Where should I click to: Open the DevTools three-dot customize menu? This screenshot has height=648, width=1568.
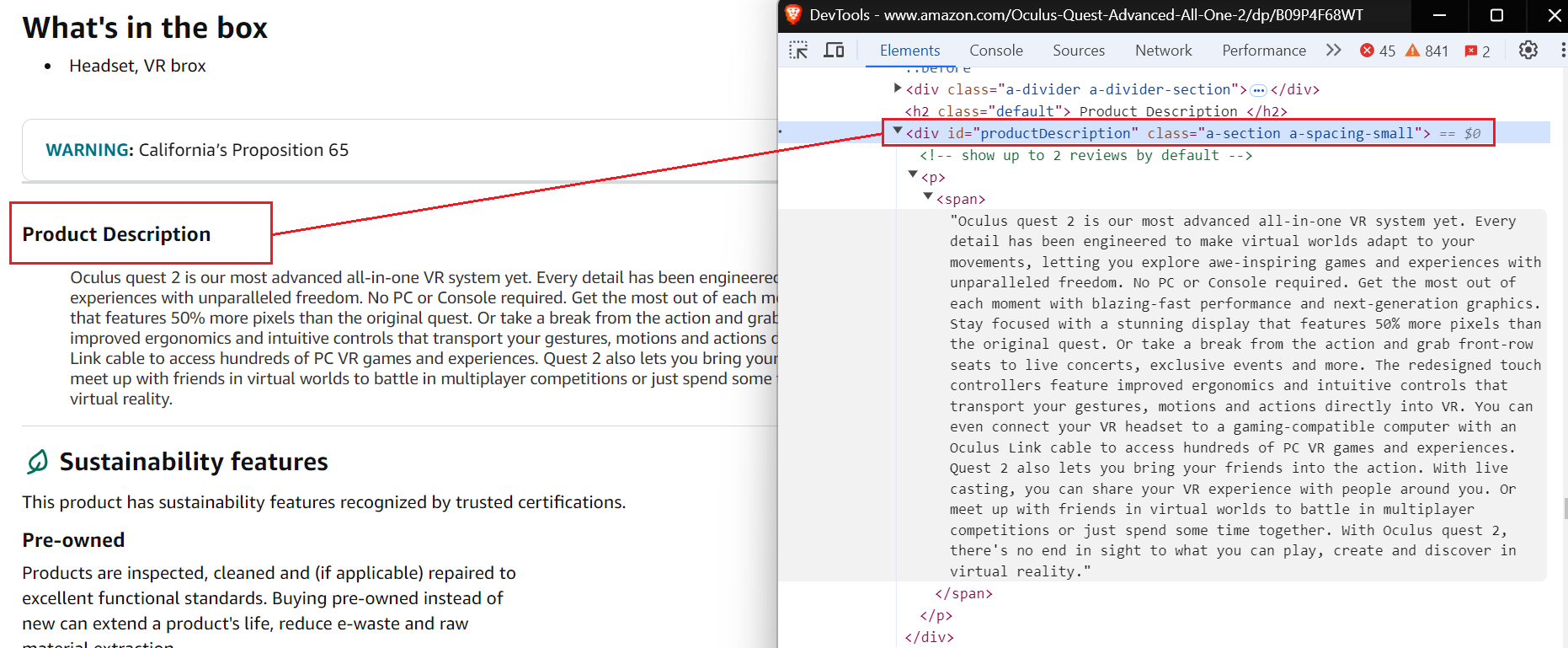1563,51
